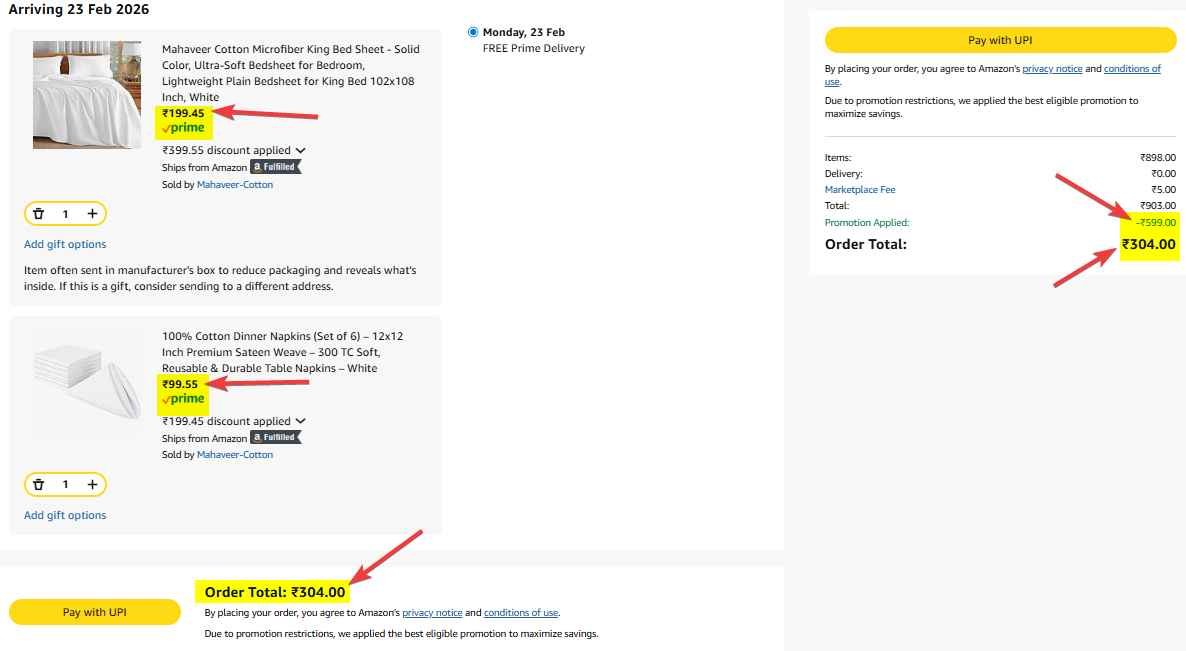
Task: Click the prime logo under the ₹199.45 price
Action: tap(183, 128)
